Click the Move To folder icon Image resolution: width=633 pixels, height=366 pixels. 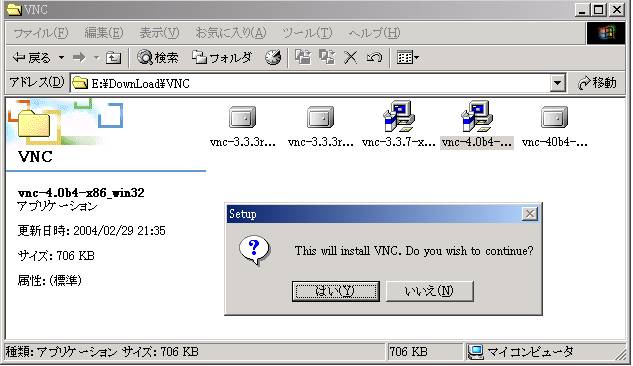point(303,57)
